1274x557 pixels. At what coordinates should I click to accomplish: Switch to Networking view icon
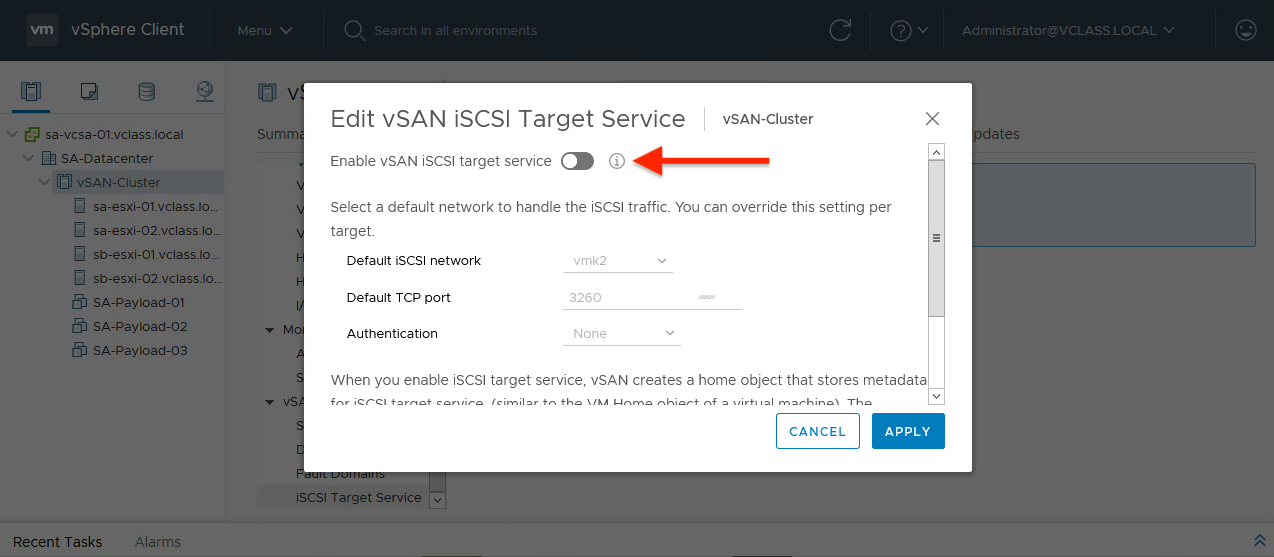click(x=204, y=92)
